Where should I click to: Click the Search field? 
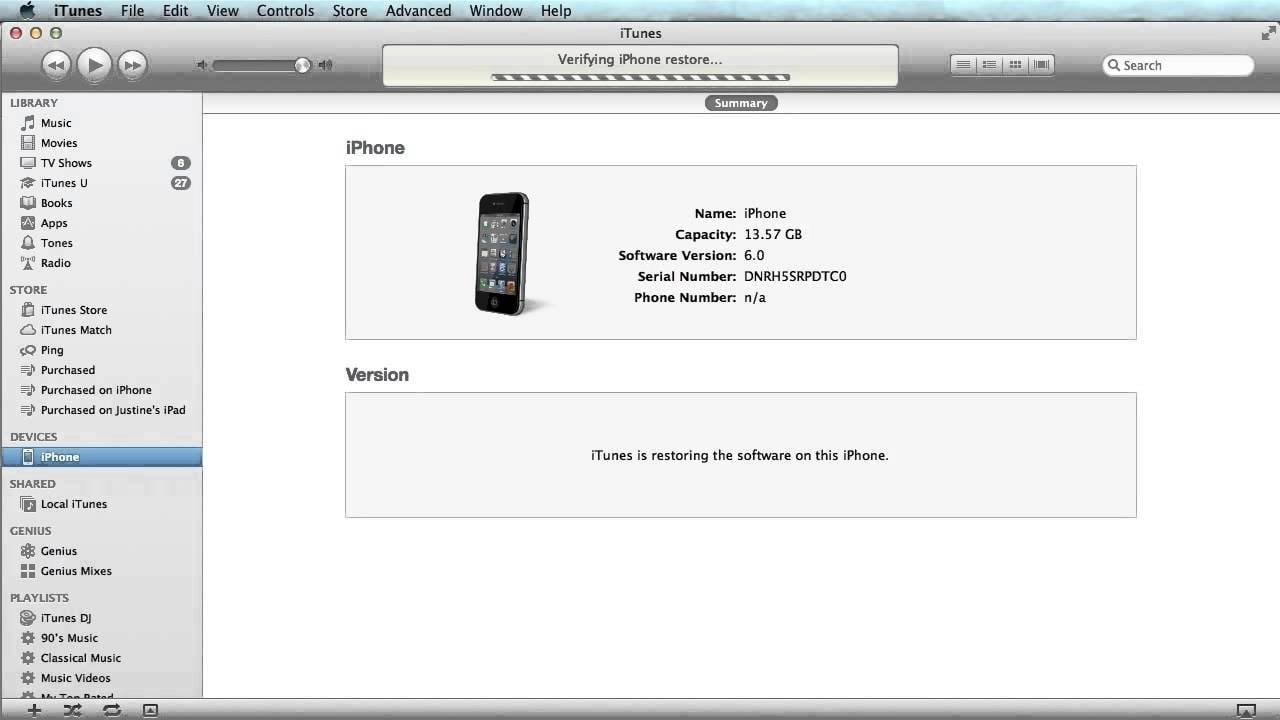(x=1178, y=65)
